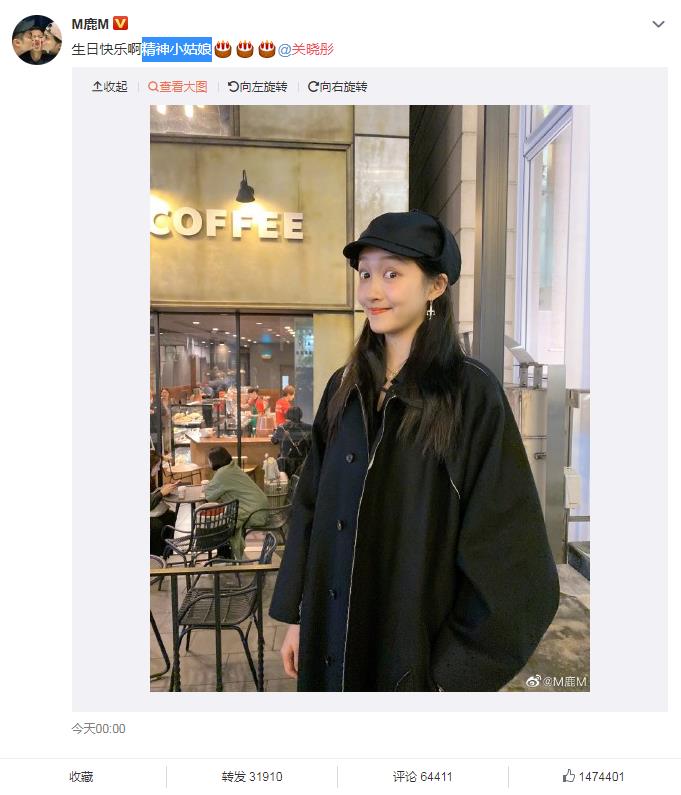The image size is (681, 795).
Task: Open the M鹿M username link
Action: pos(90,24)
